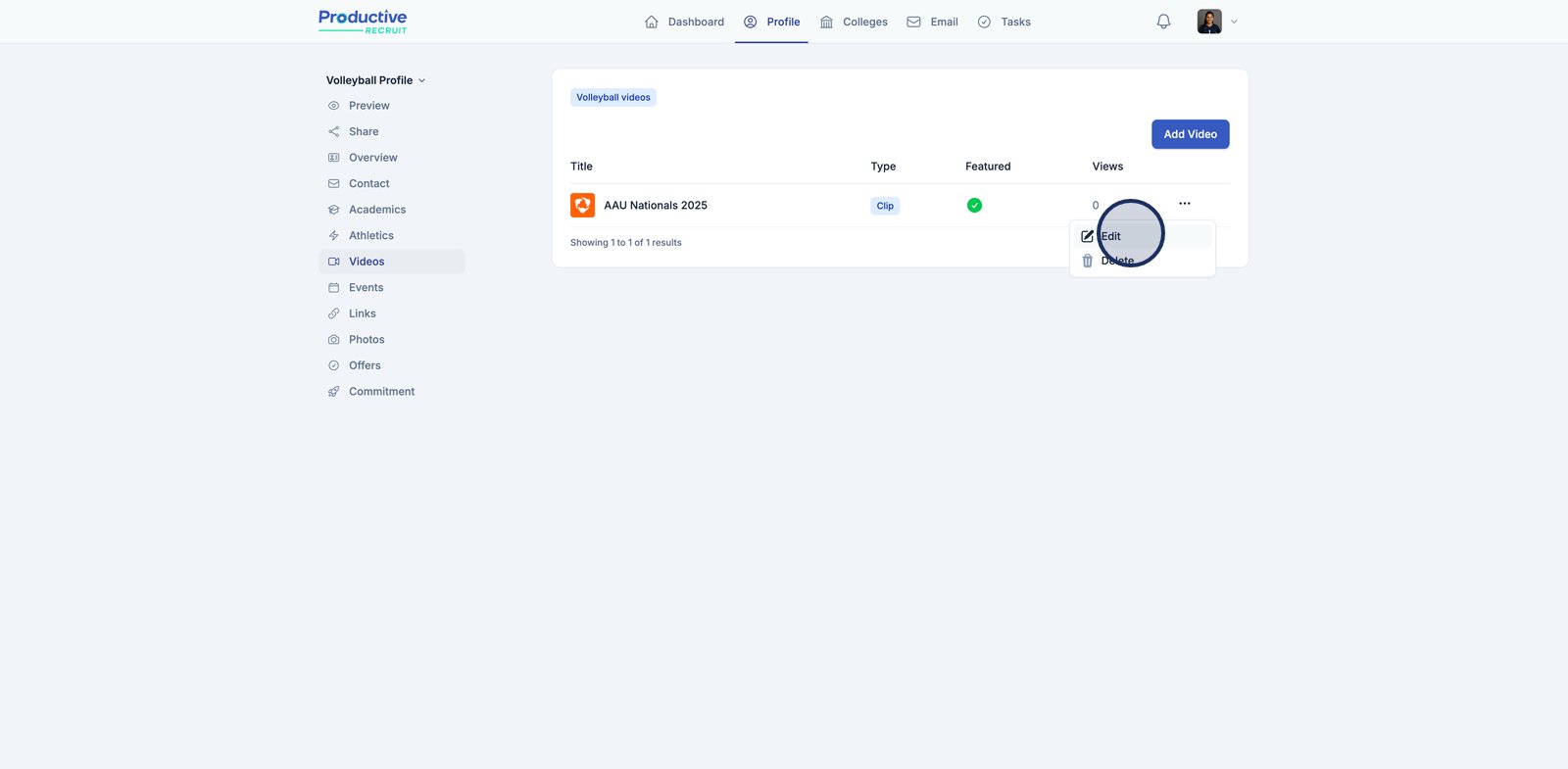Expand the Volleyball Profile dropdown

[x=375, y=80]
